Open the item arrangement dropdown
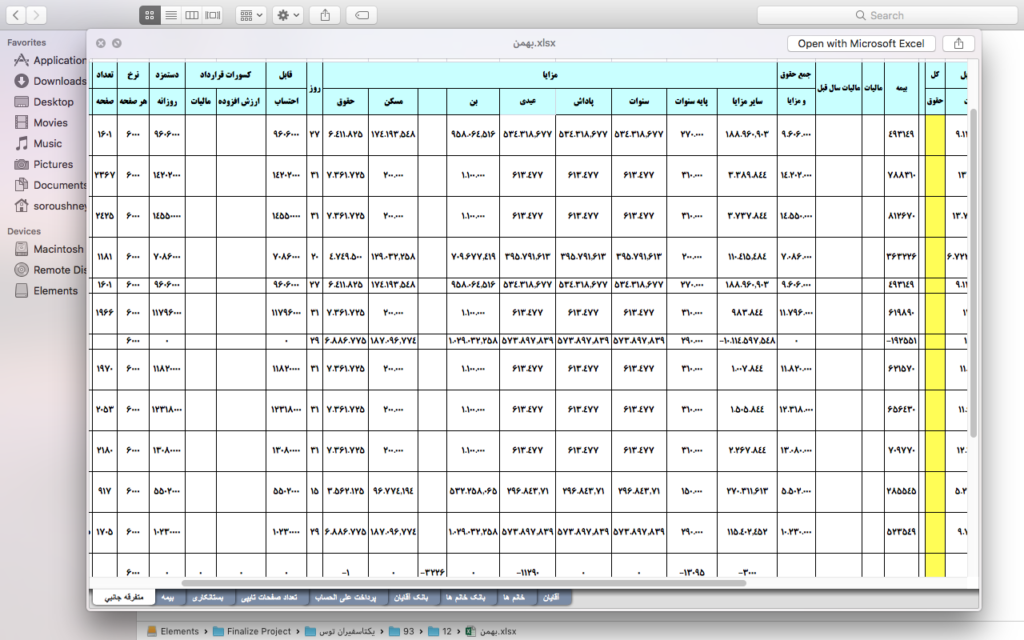The height and width of the screenshot is (640, 1024). (250, 15)
